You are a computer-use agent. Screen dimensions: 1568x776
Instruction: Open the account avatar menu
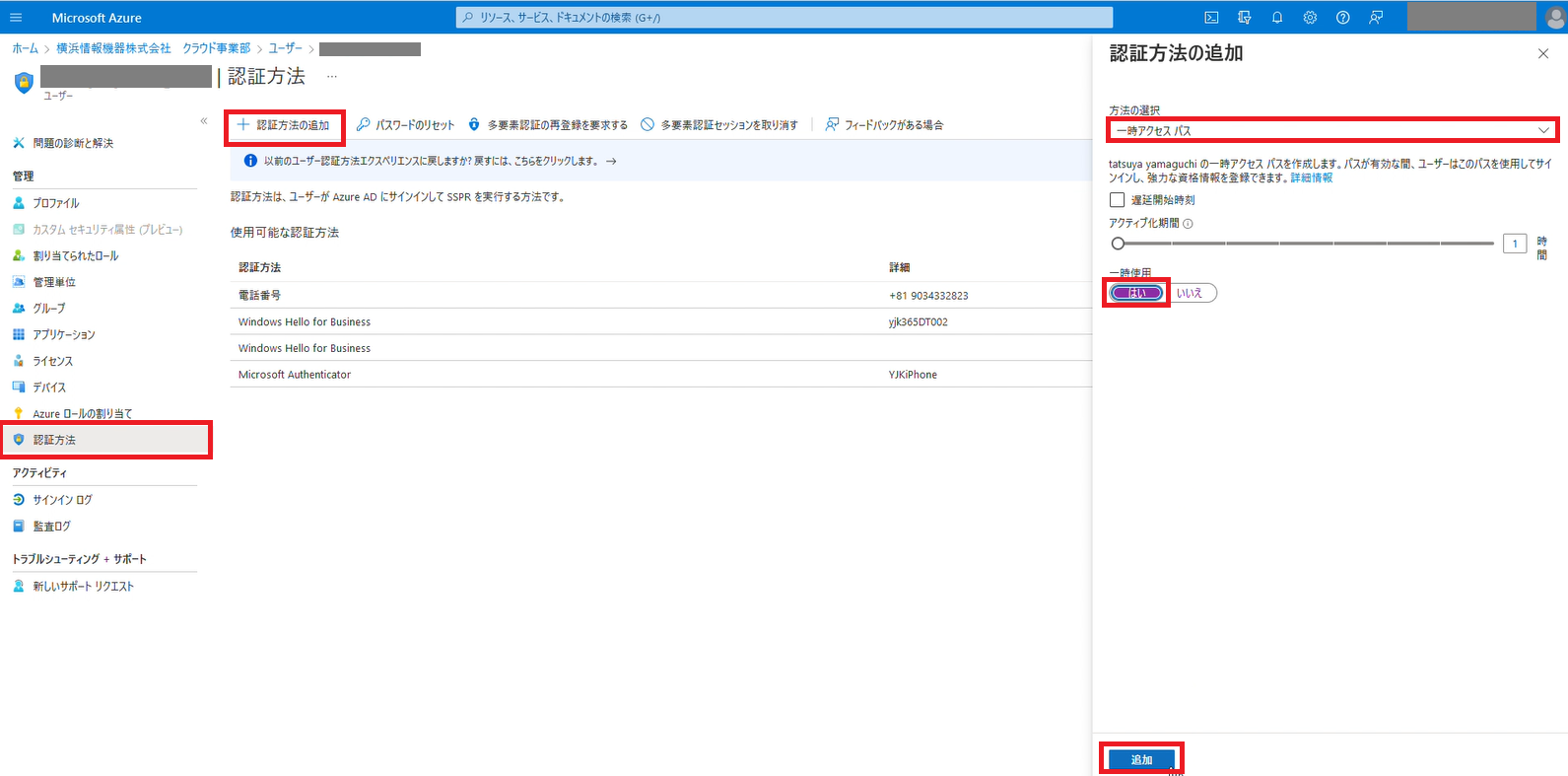1556,17
